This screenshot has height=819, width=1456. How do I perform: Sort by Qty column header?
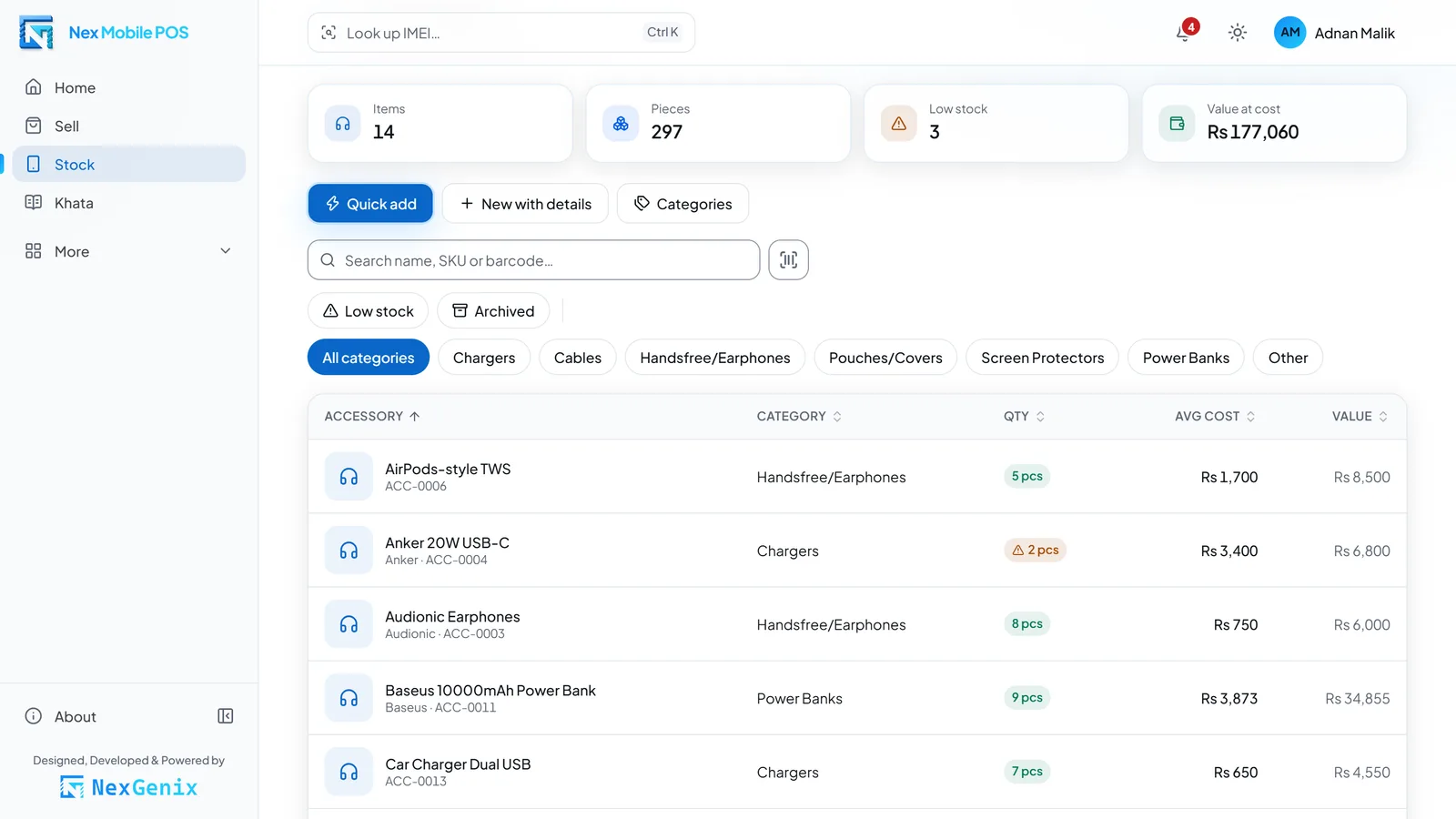coord(1024,416)
